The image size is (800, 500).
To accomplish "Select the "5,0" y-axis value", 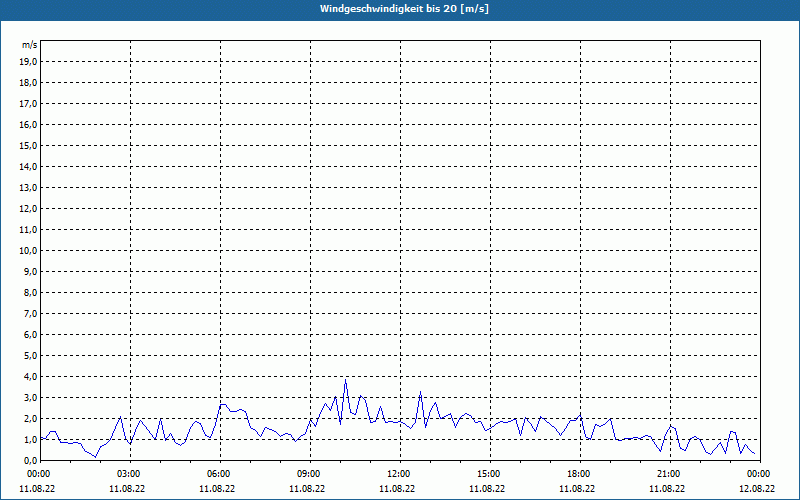I will (31, 355).
